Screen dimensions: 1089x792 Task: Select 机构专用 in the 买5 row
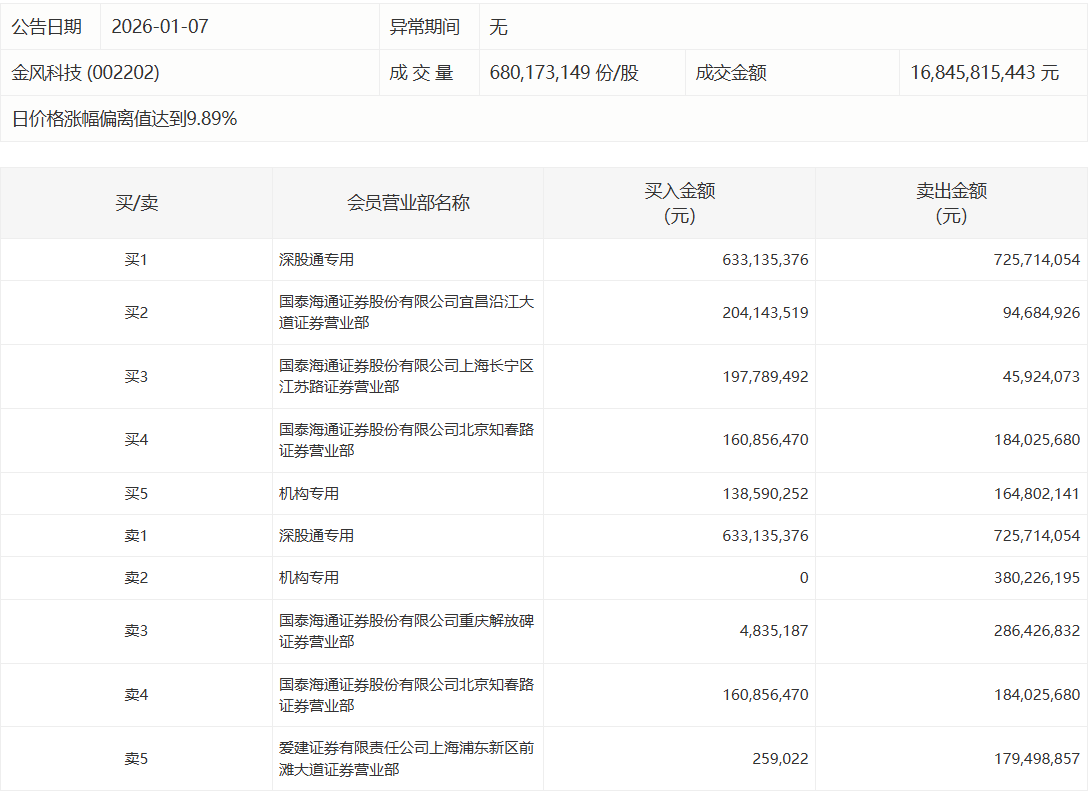tap(309, 494)
